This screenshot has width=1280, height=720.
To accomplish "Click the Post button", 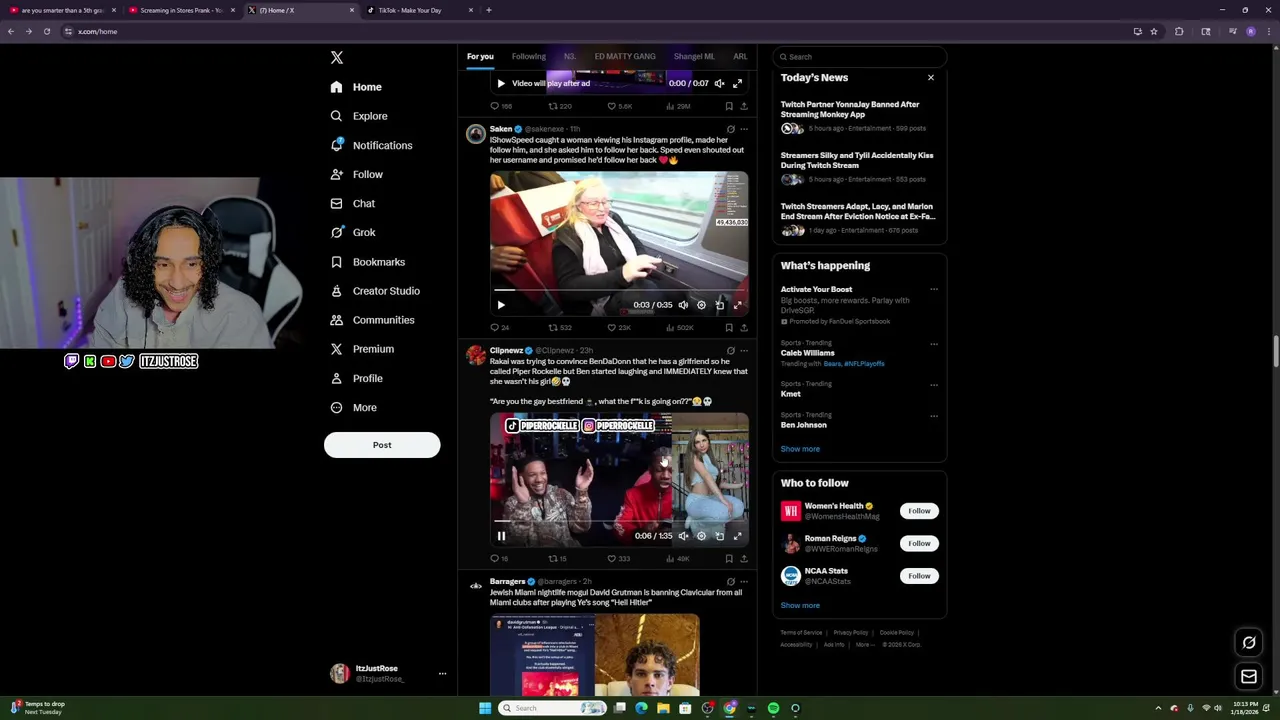I will [382, 445].
